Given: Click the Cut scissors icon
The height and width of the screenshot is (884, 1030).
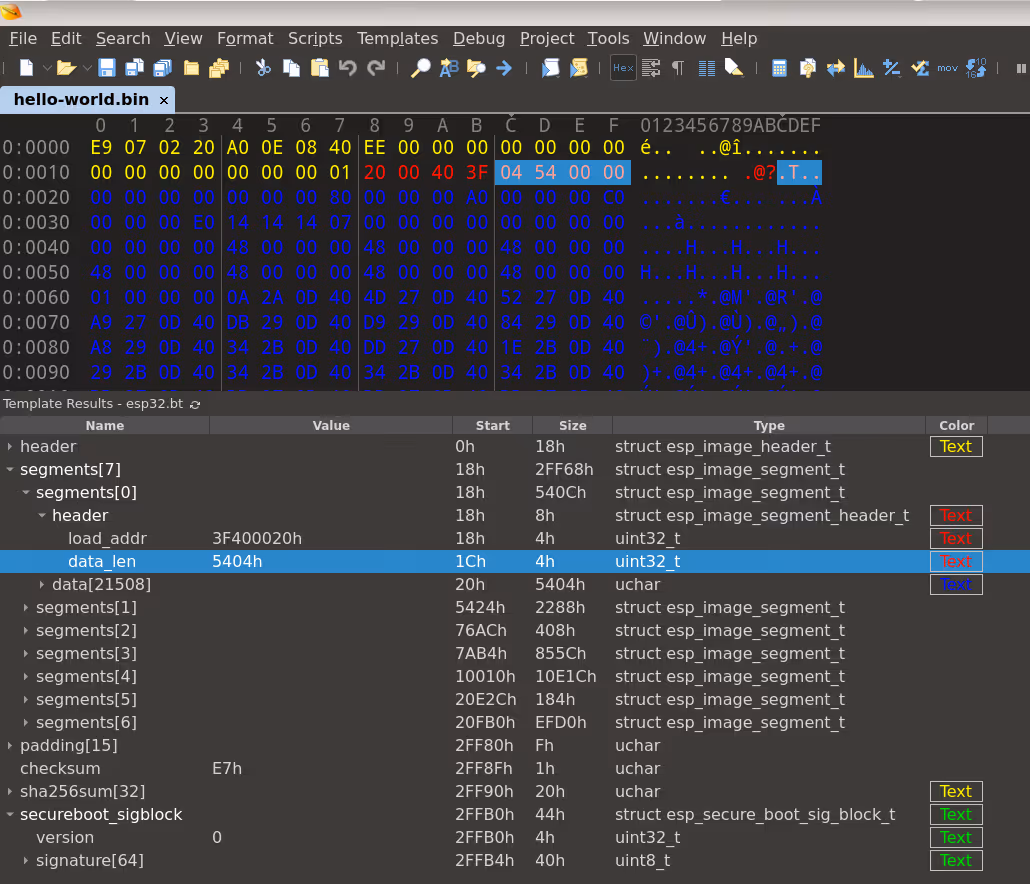Looking at the screenshot, I should point(263,68).
